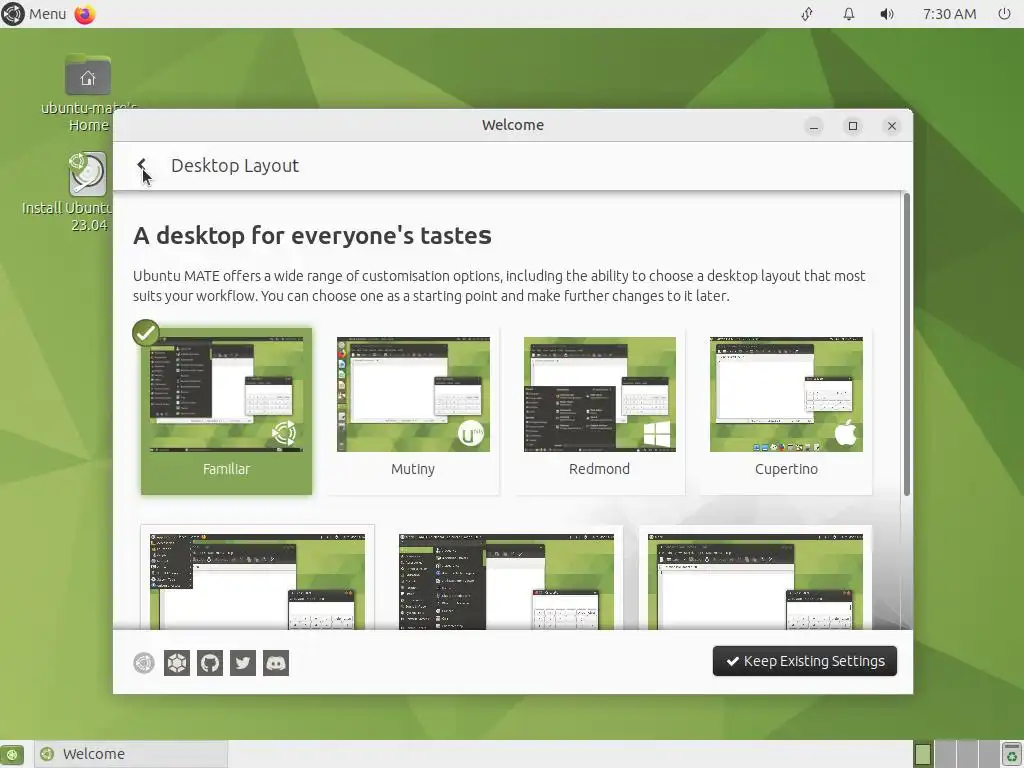The image size is (1024, 768).
Task: Select the highlighted active workspace in switcher
Action: (923, 754)
